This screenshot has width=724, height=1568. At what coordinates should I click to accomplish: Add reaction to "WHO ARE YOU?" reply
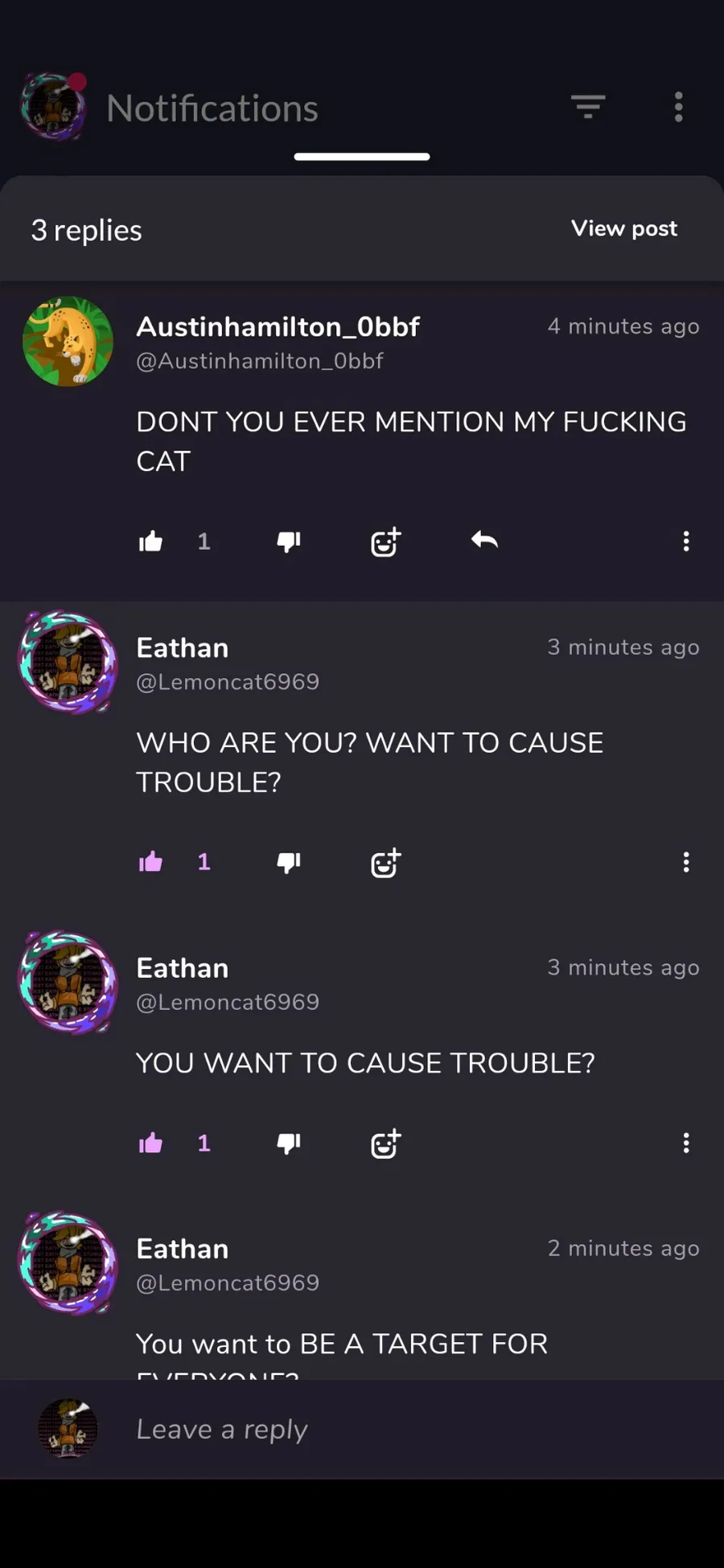pyautogui.click(x=385, y=863)
